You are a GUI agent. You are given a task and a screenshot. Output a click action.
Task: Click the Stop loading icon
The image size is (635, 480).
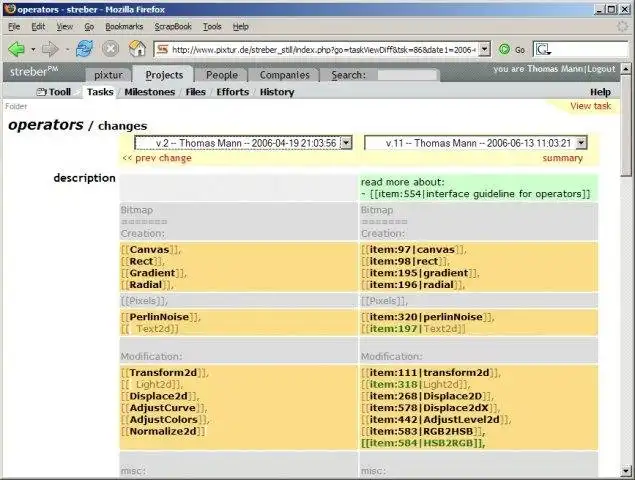(110, 49)
